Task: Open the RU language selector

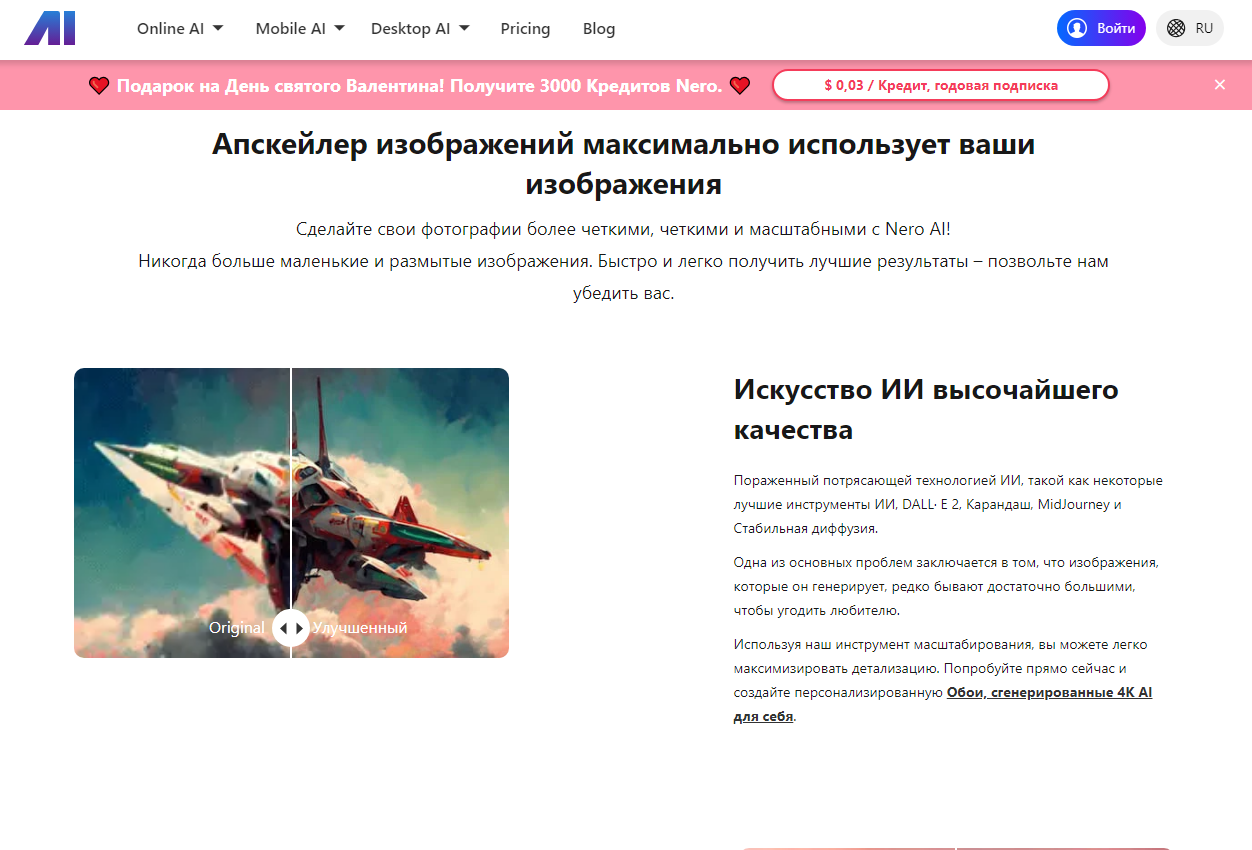Action: coord(1190,28)
